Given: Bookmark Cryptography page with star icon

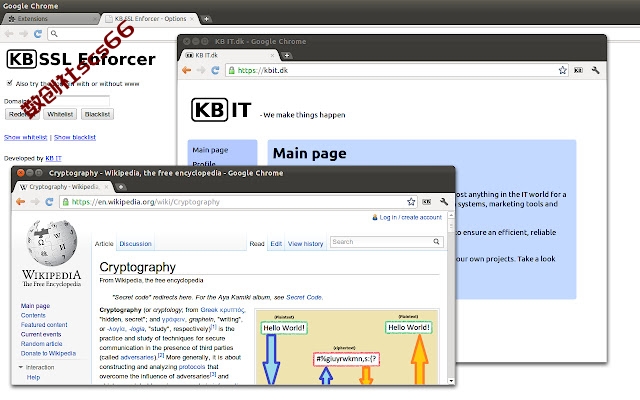Looking at the screenshot, I should click(411, 202).
